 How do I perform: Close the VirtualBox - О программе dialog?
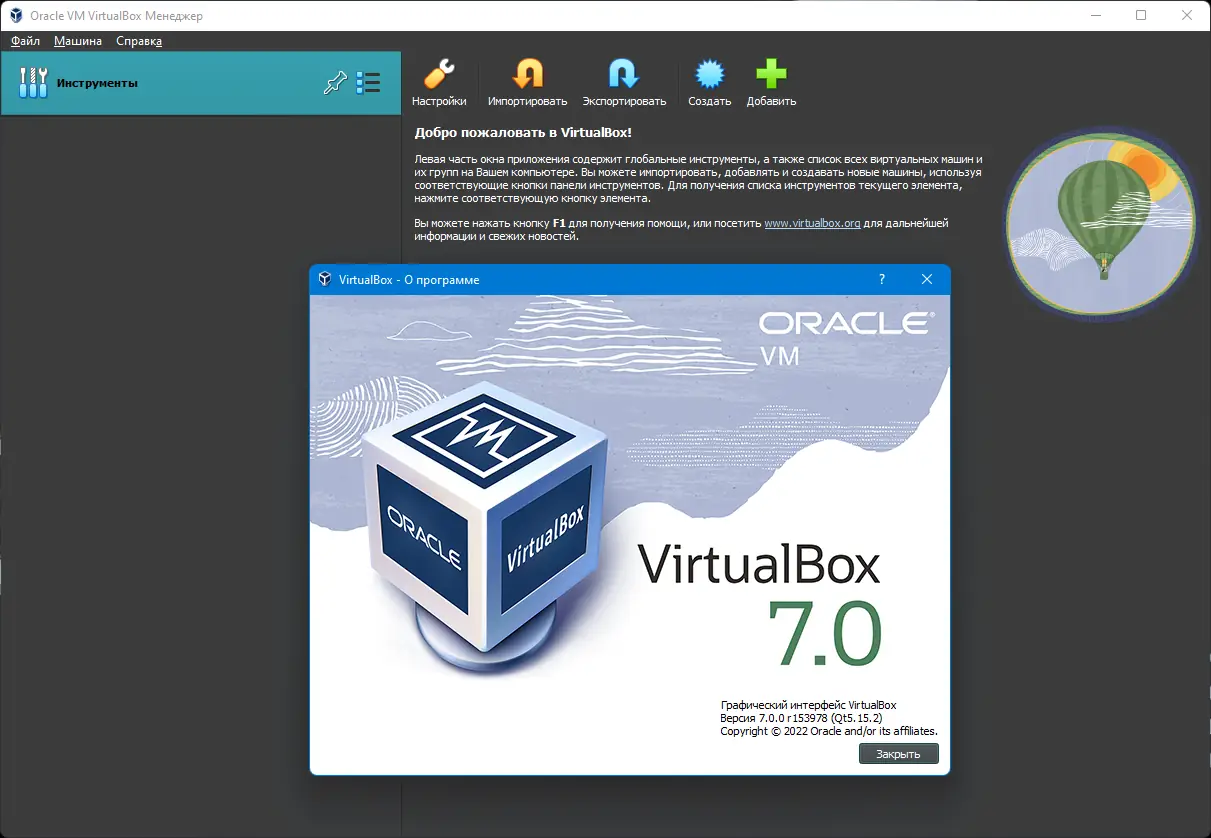(927, 279)
